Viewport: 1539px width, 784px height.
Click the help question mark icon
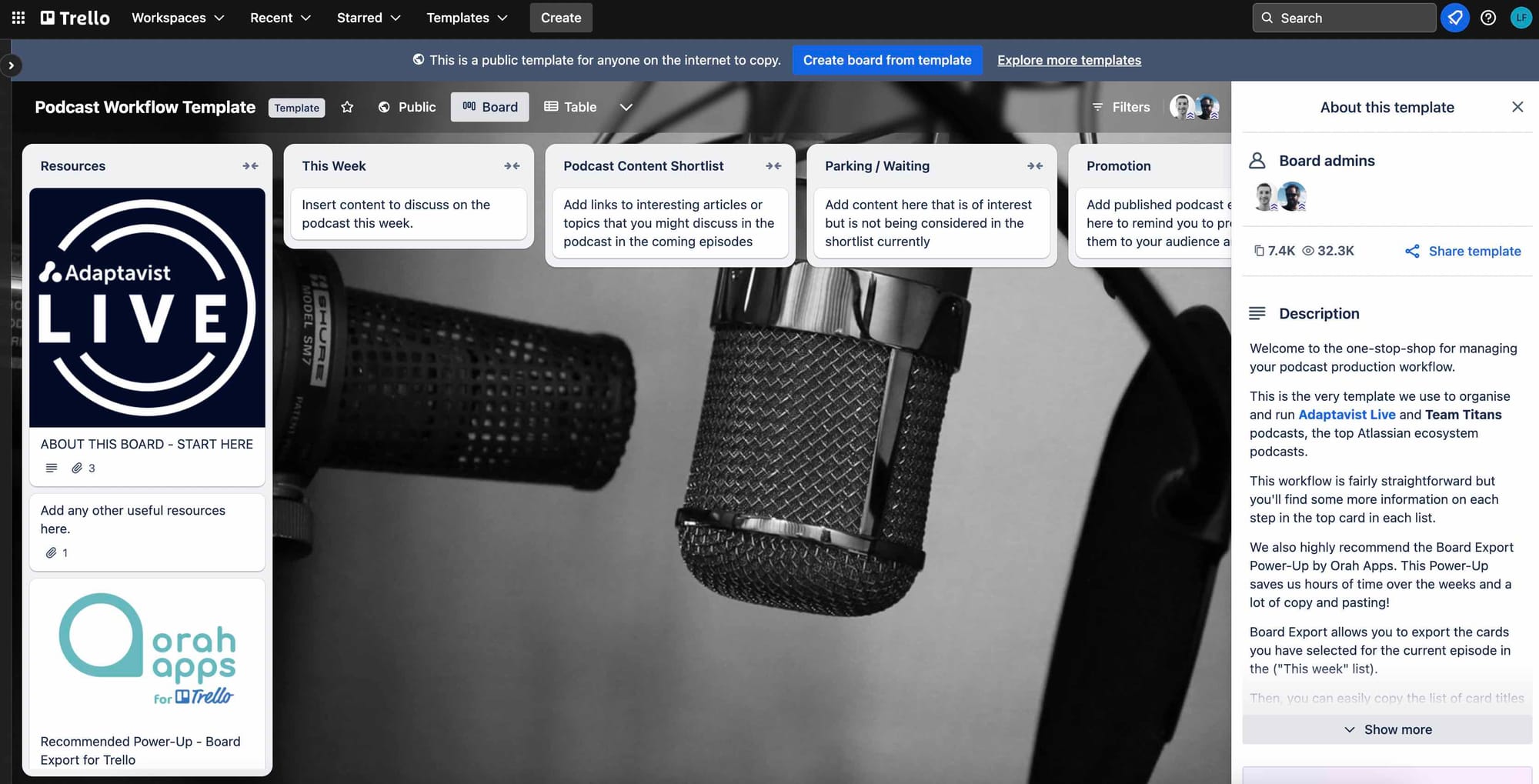(x=1488, y=18)
